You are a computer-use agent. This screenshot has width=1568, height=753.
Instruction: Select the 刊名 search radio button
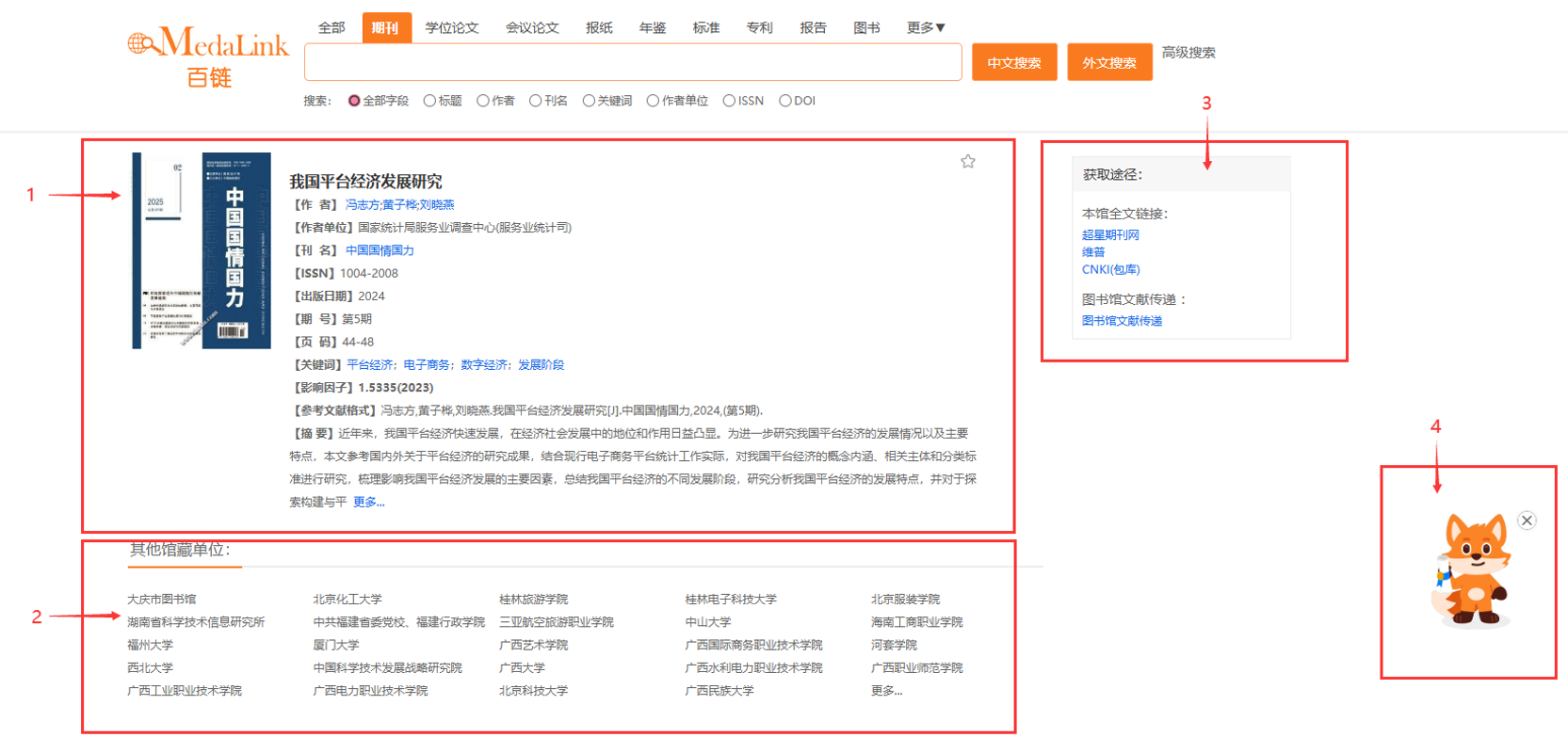coord(536,101)
